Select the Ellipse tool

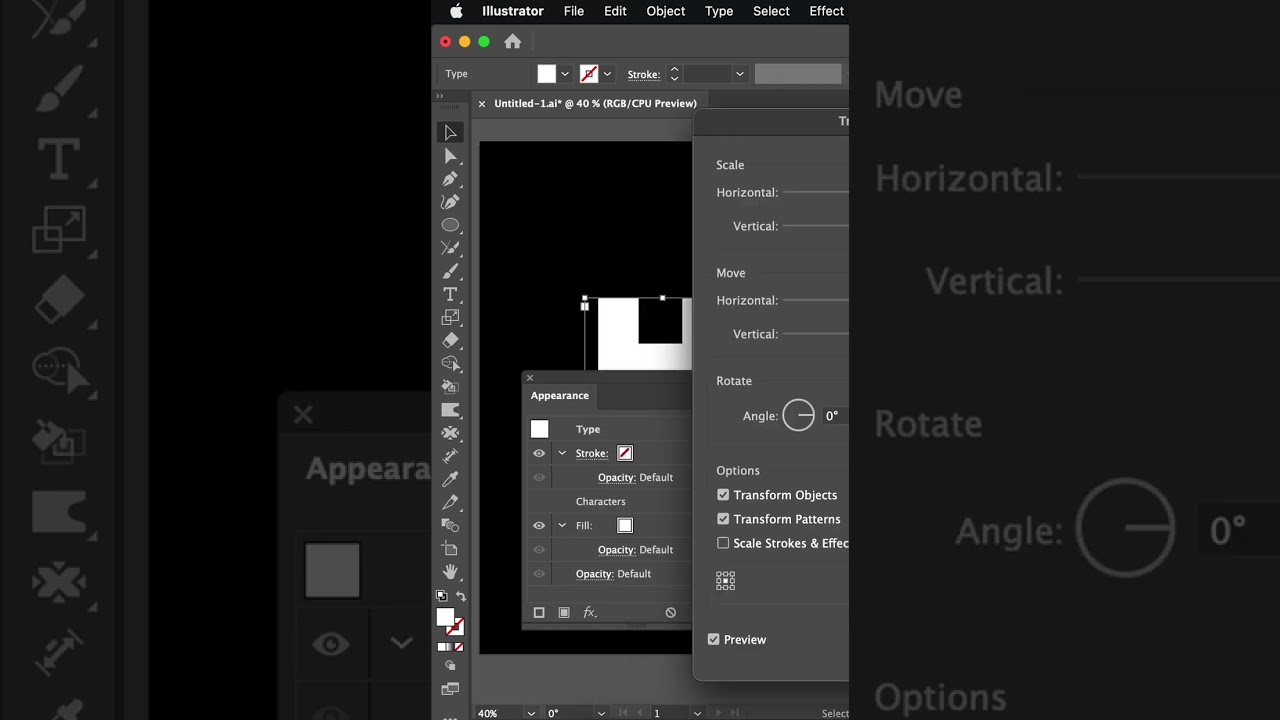pyautogui.click(x=450, y=225)
